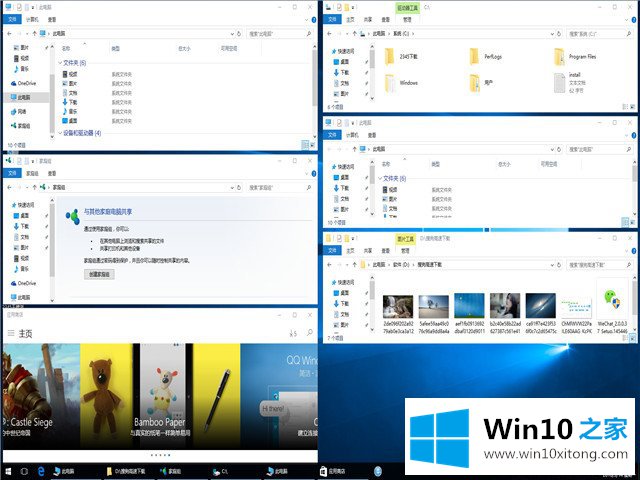This screenshot has height=480, width=640.
Task: Switch right 此电脑 window to large icons view
Action: (x=633, y=222)
